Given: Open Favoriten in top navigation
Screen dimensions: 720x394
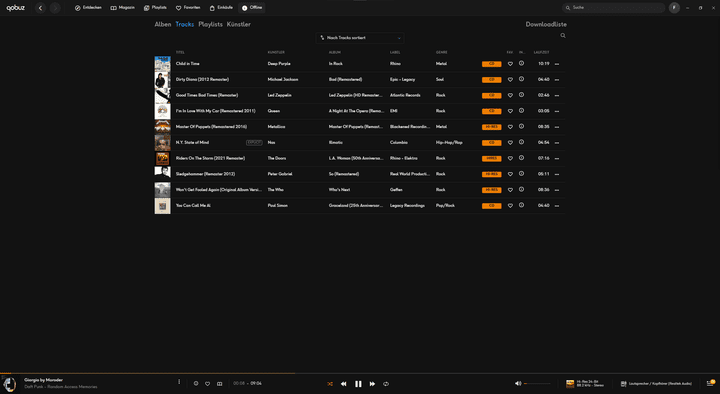Looking at the screenshot, I should (188, 8).
